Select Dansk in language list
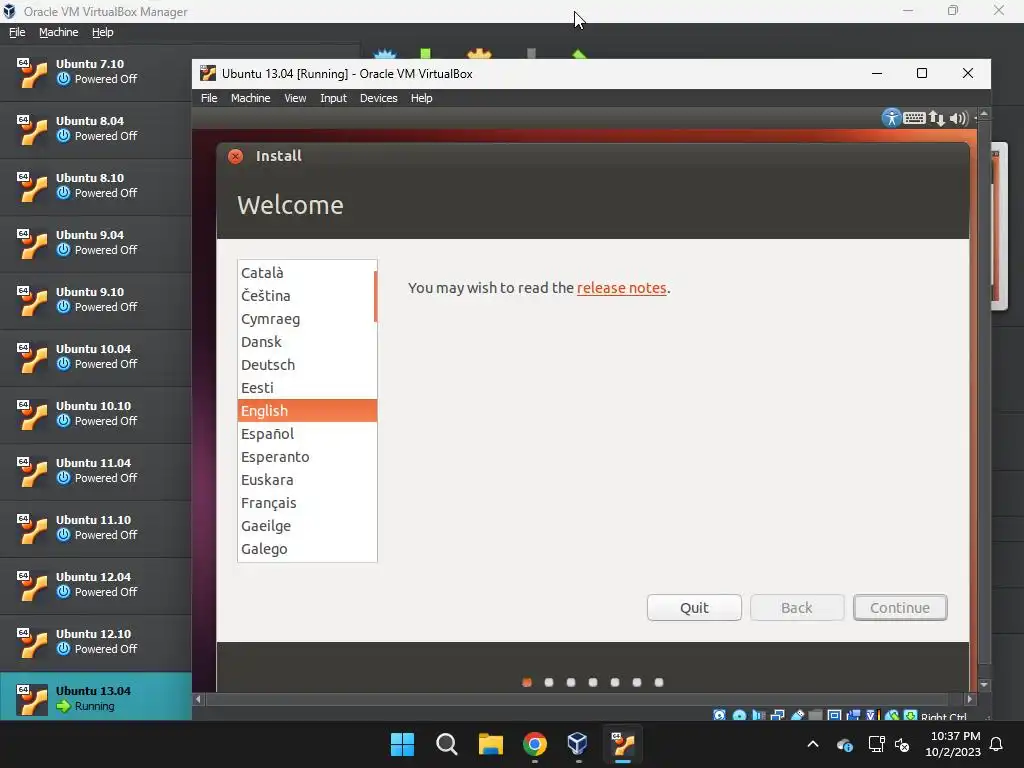The width and height of the screenshot is (1024, 768). coord(306,342)
